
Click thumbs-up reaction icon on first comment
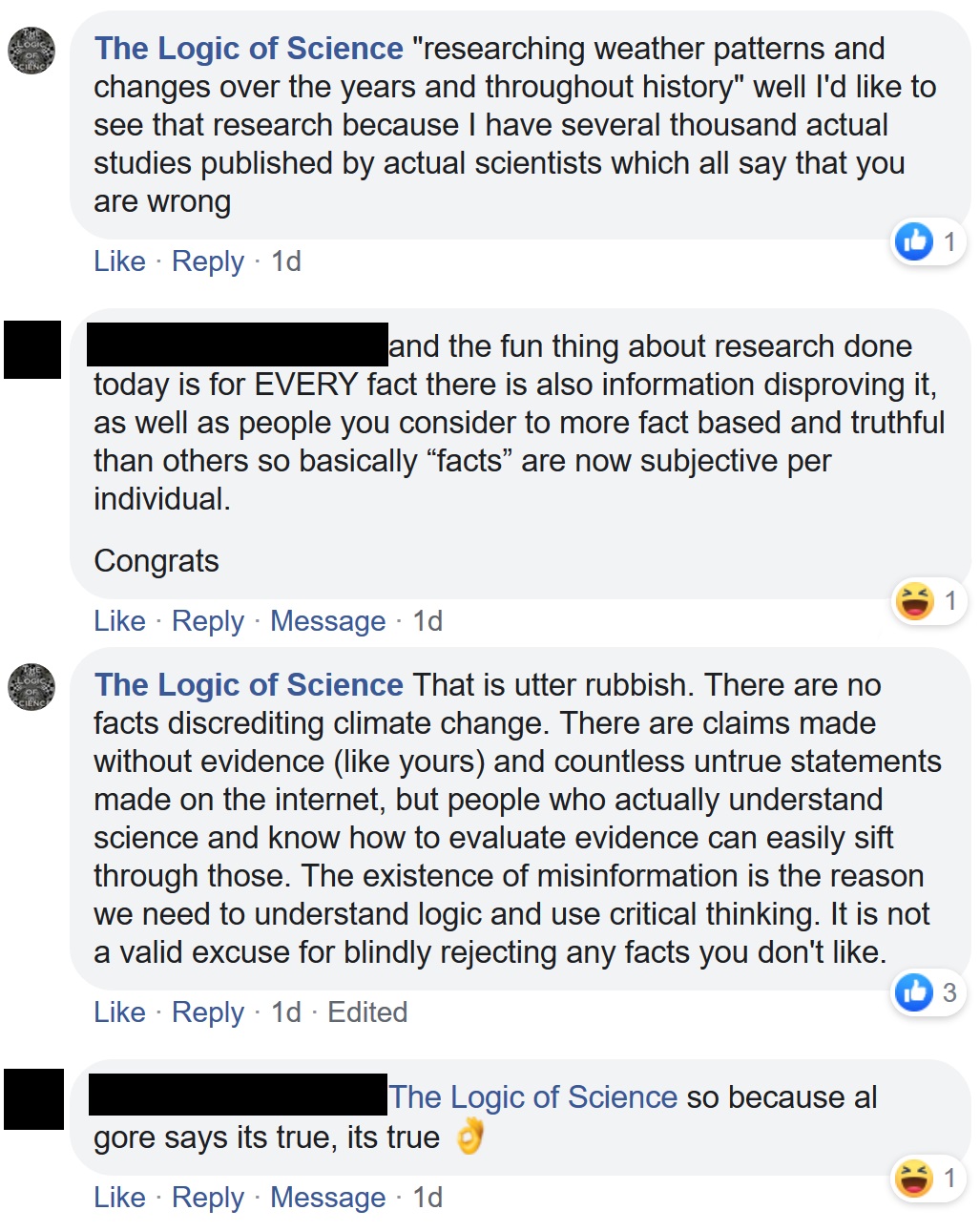click(913, 241)
